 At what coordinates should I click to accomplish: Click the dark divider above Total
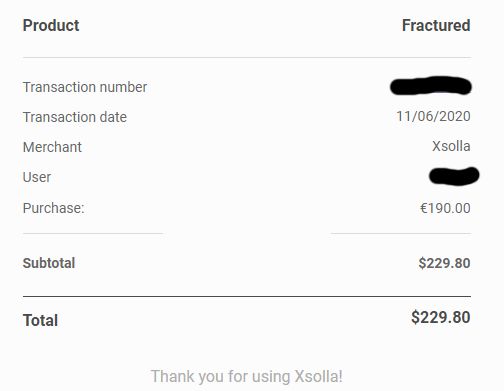point(247,296)
